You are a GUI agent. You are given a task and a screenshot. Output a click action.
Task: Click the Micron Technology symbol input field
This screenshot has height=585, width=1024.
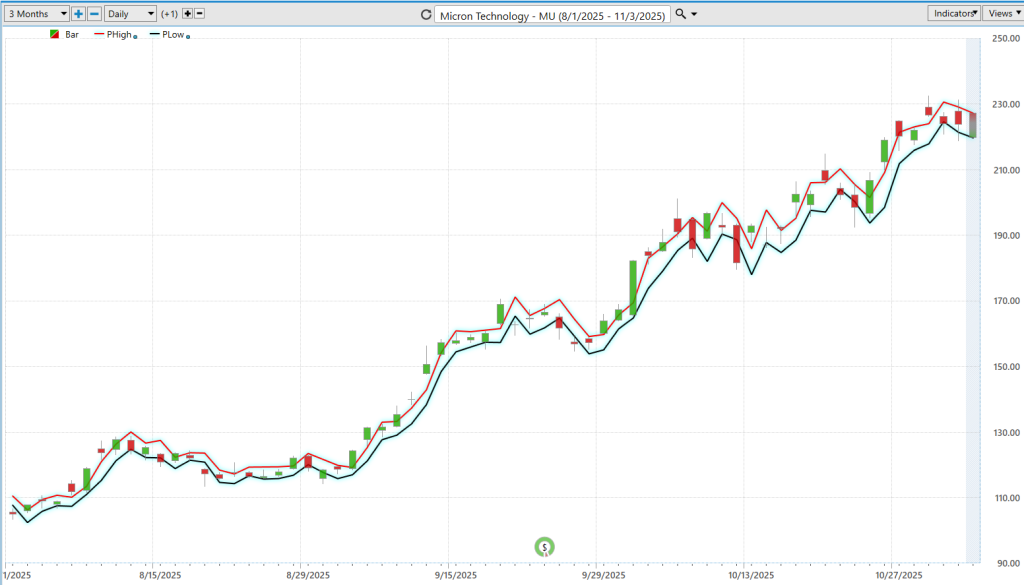point(554,14)
